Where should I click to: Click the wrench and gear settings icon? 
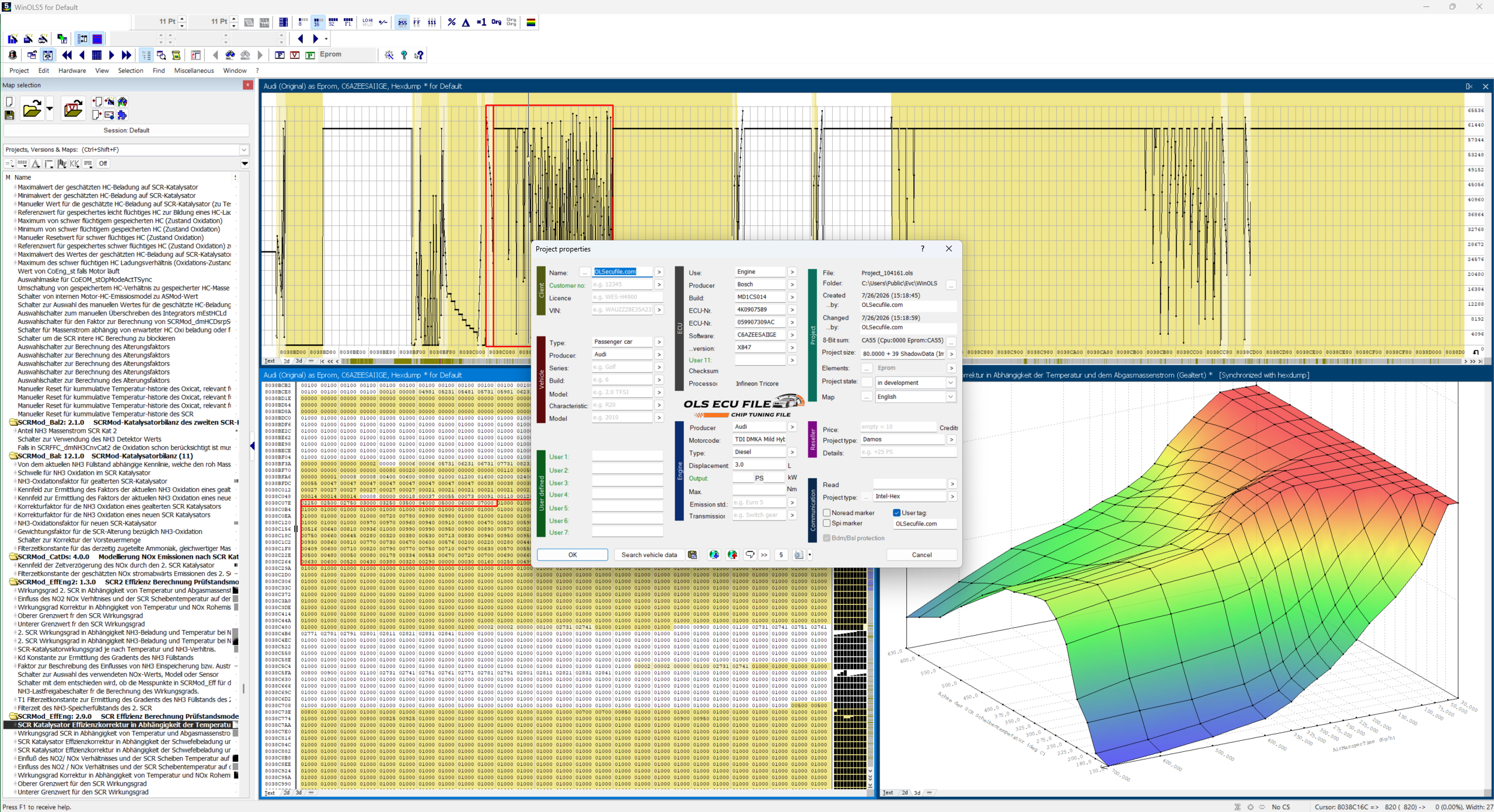coord(389,55)
